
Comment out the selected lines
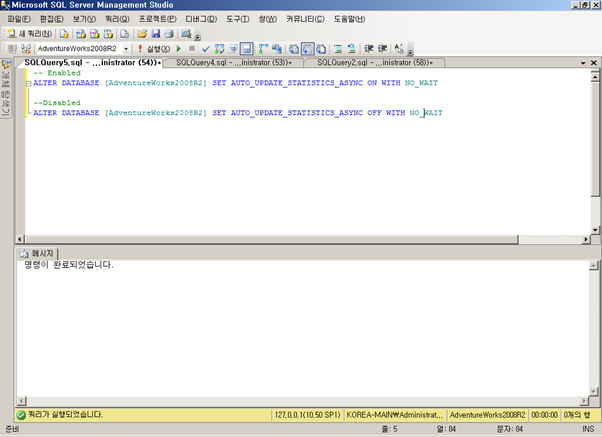pos(338,49)
